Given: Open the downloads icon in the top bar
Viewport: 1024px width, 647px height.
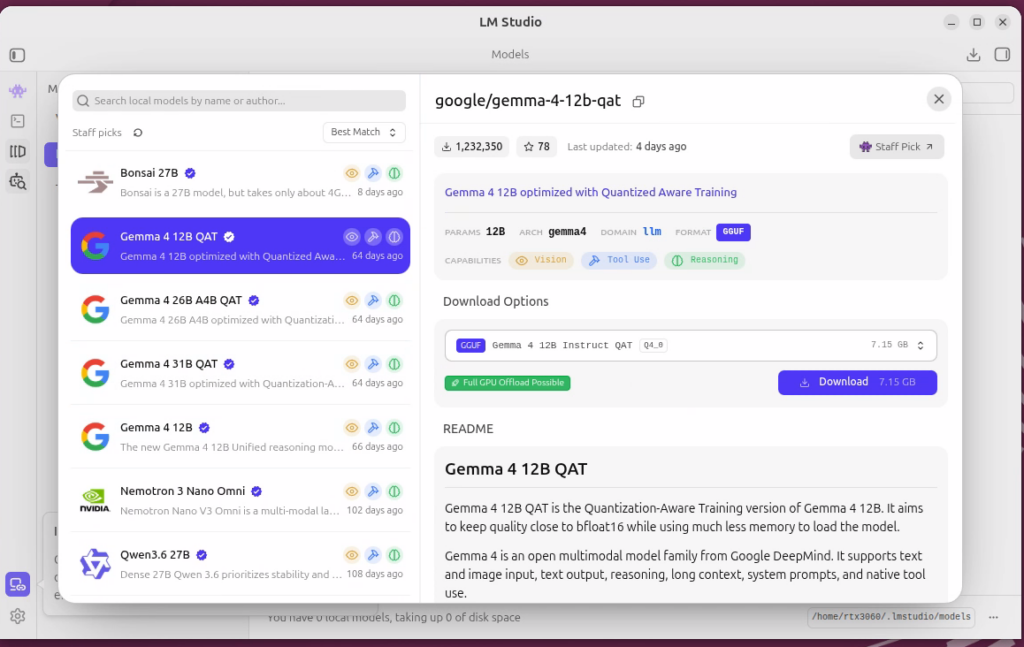Looking at the screenshot, I should click(973, 55).
